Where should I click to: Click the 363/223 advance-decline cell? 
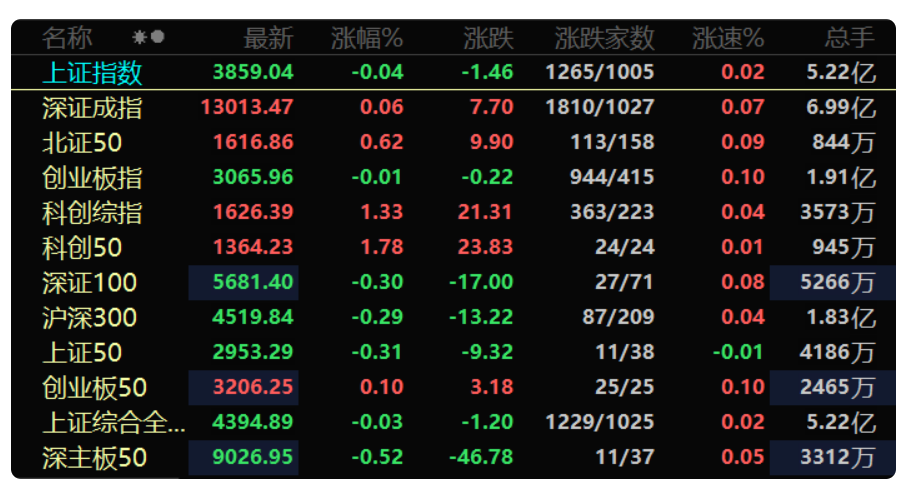click(x=613, y=212)
